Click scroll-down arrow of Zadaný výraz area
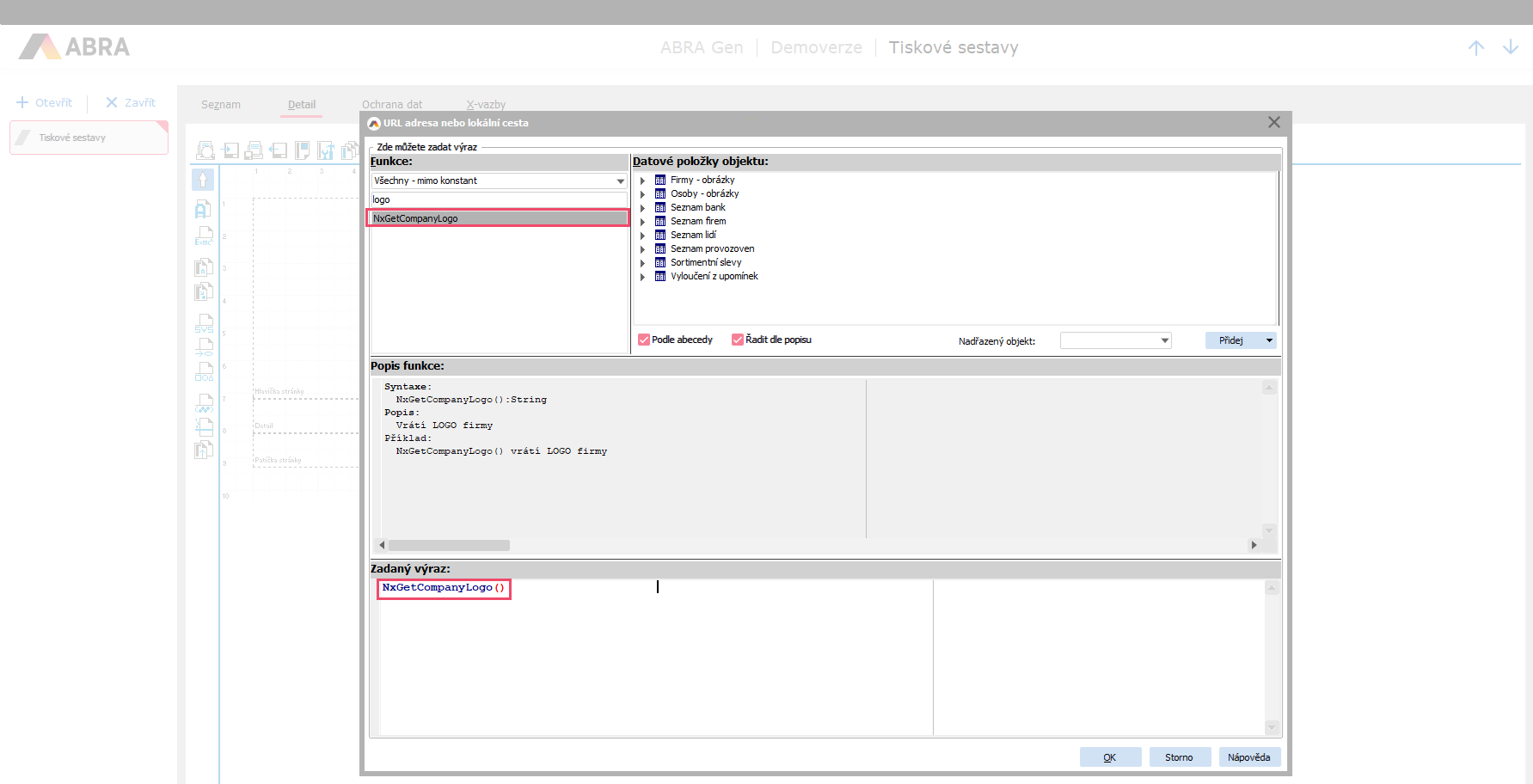 click(1272, 727)
